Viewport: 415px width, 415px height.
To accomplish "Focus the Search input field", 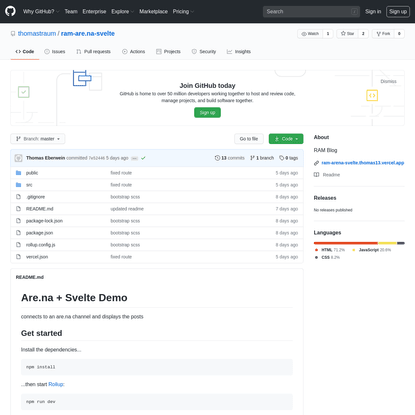I will pos(311,12).
